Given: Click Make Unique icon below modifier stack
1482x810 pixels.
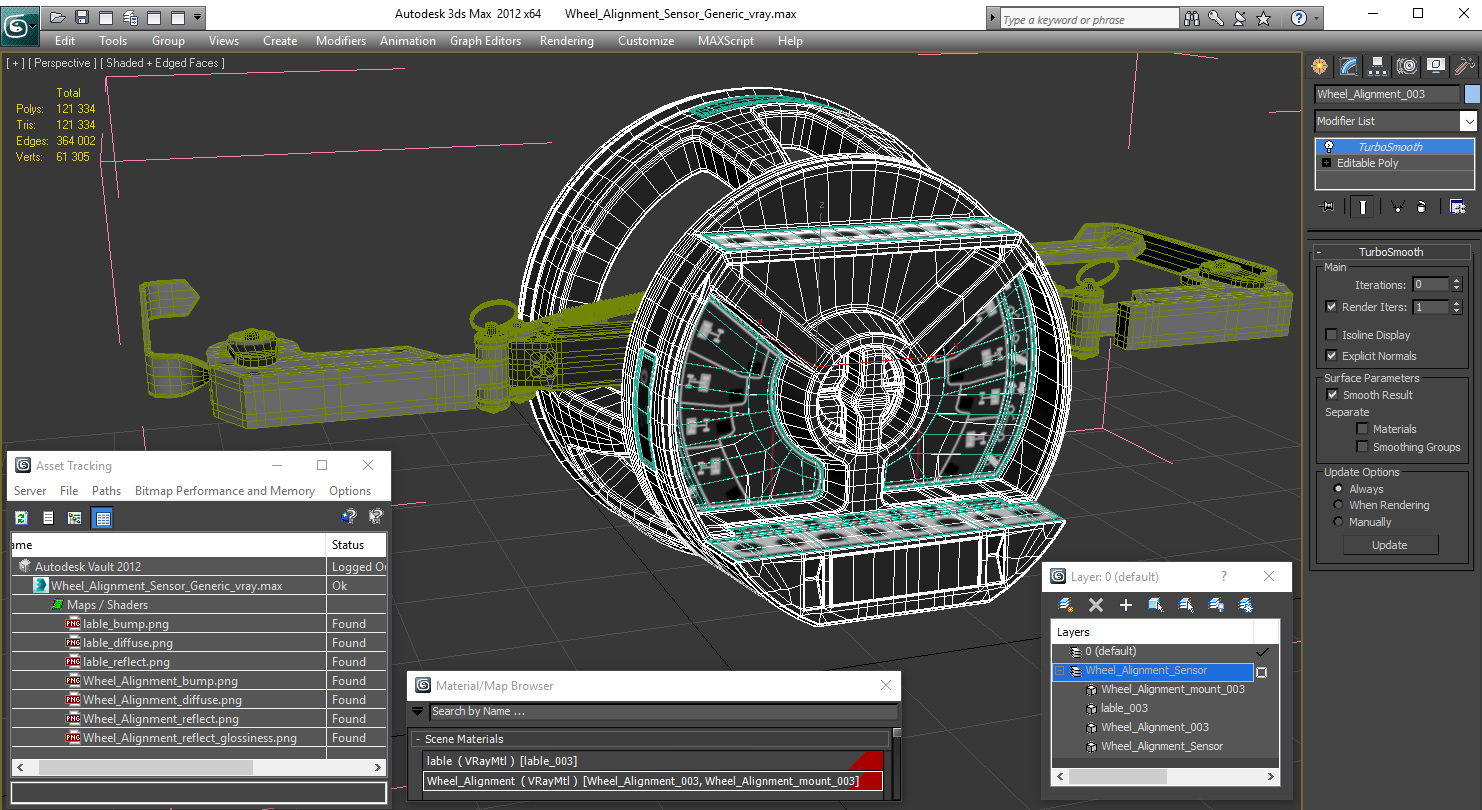Looking at the screenshot, I should point(1397,207).
